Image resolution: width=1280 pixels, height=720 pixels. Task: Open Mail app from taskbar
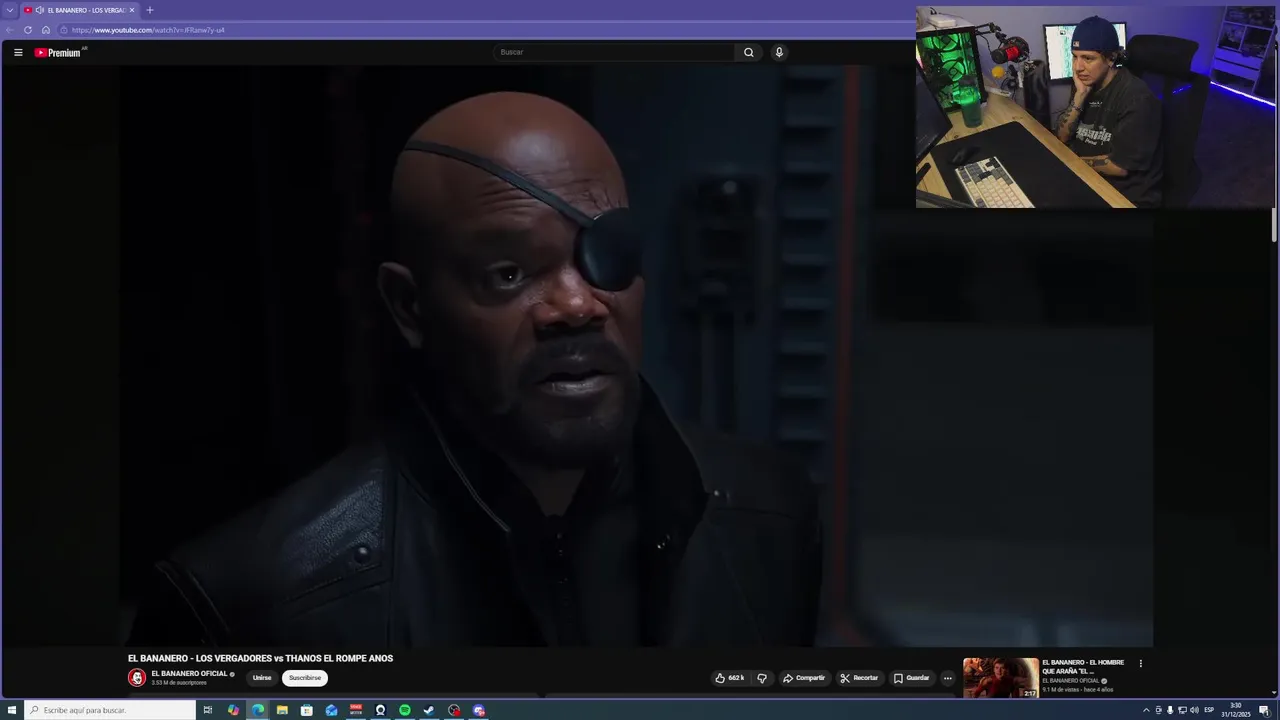click(331, 710)
